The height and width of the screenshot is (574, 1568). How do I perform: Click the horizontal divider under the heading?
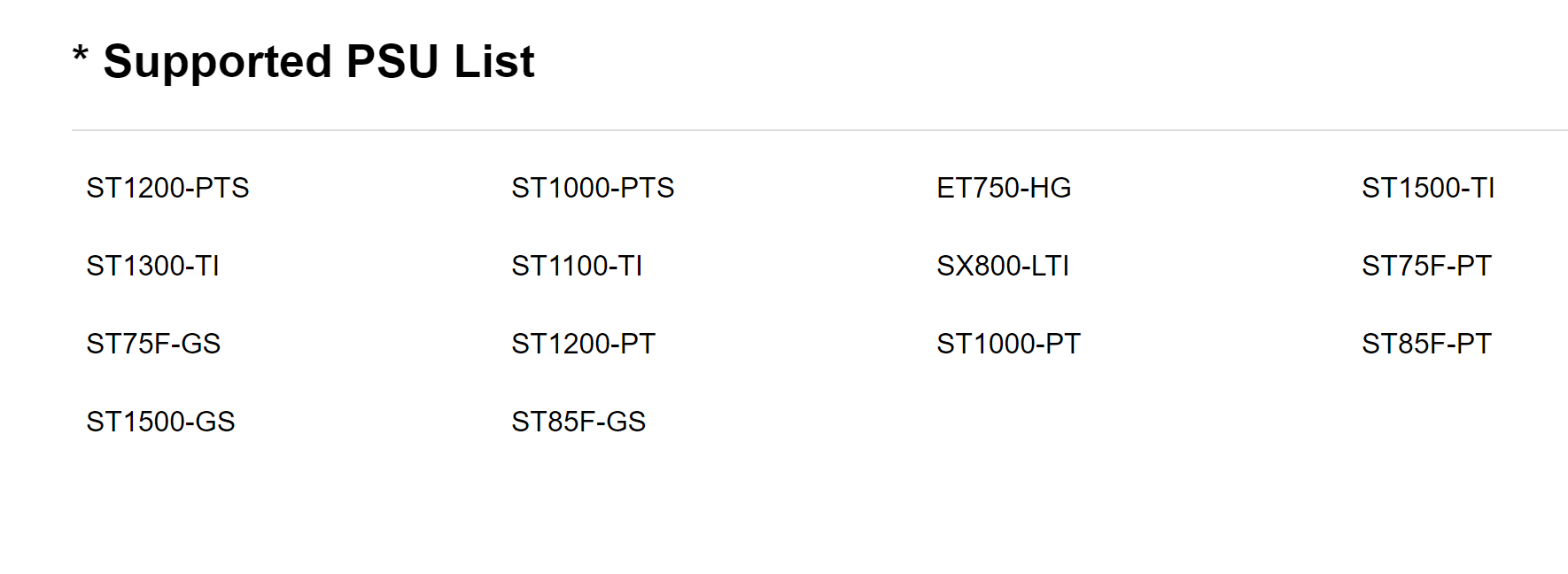click(x=819, y=130)
